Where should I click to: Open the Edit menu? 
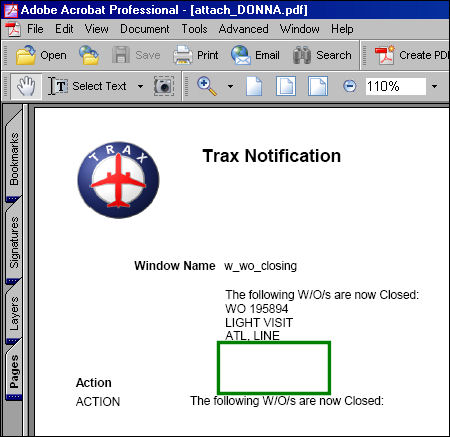(x=64, y=29)
